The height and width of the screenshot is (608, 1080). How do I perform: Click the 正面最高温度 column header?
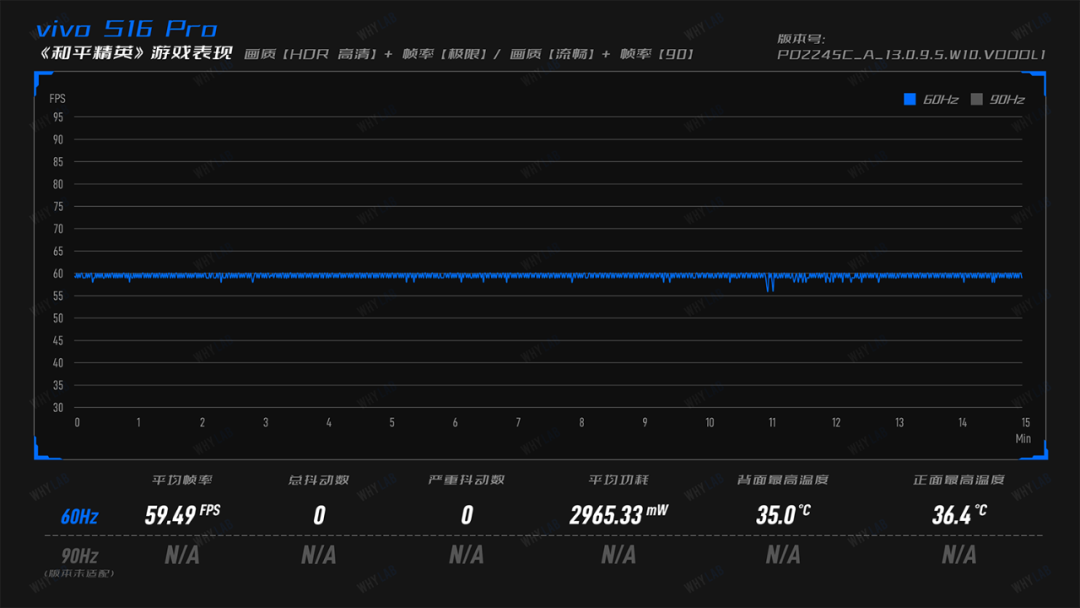point(959,480)
